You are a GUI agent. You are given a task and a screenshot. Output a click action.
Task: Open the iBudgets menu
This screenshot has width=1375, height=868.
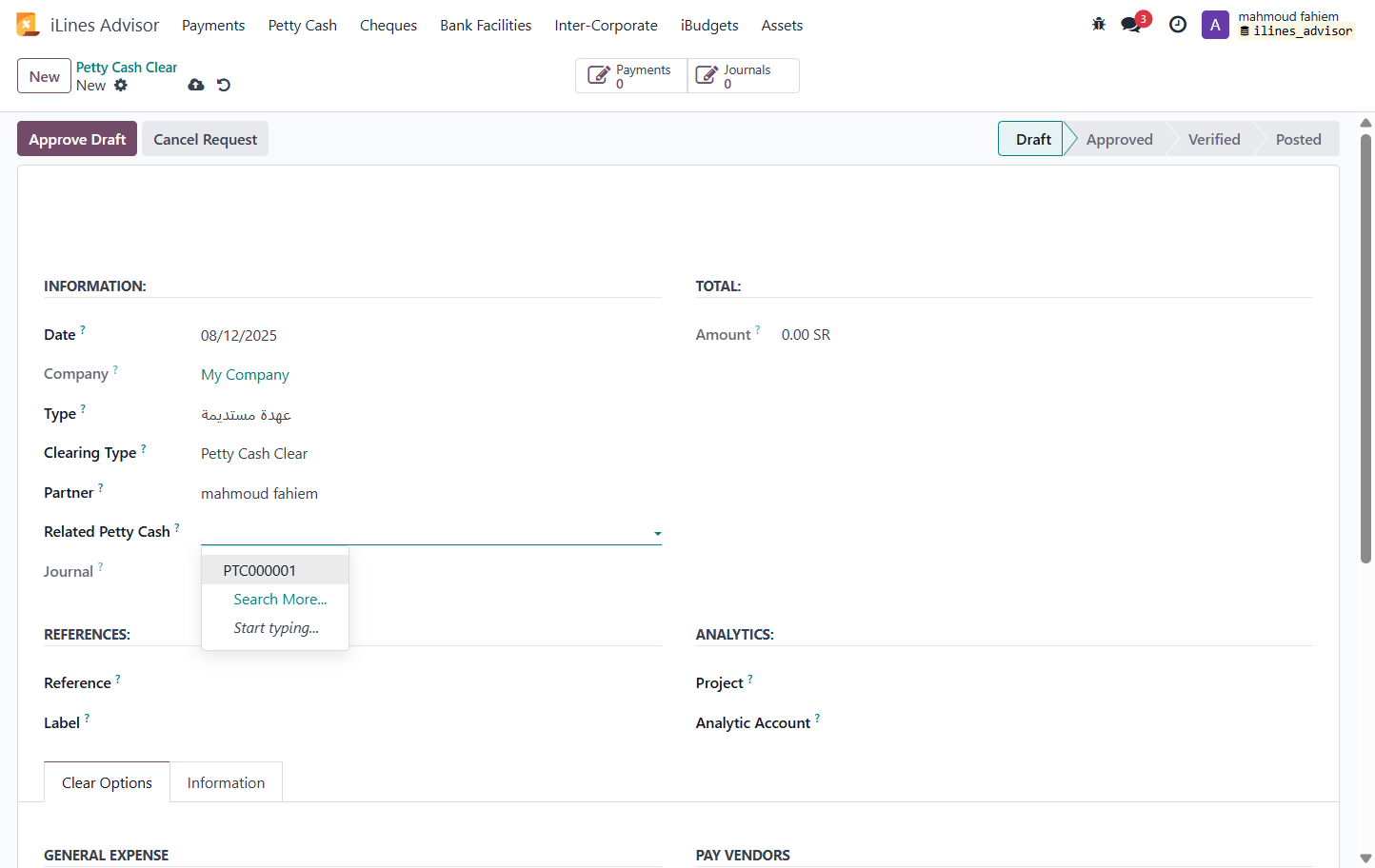[x=709, y=26]
